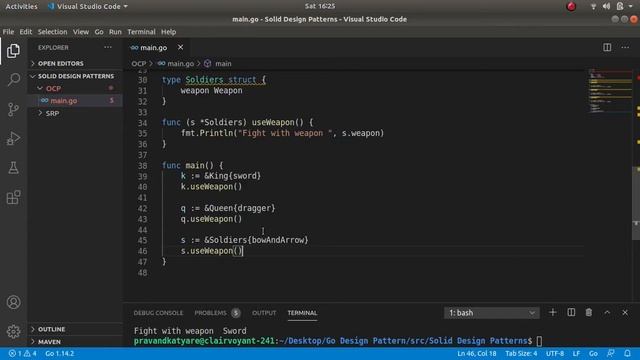Open the Activities overview
The height and width of the screenshot is (360, 640).
pos(21,6)
